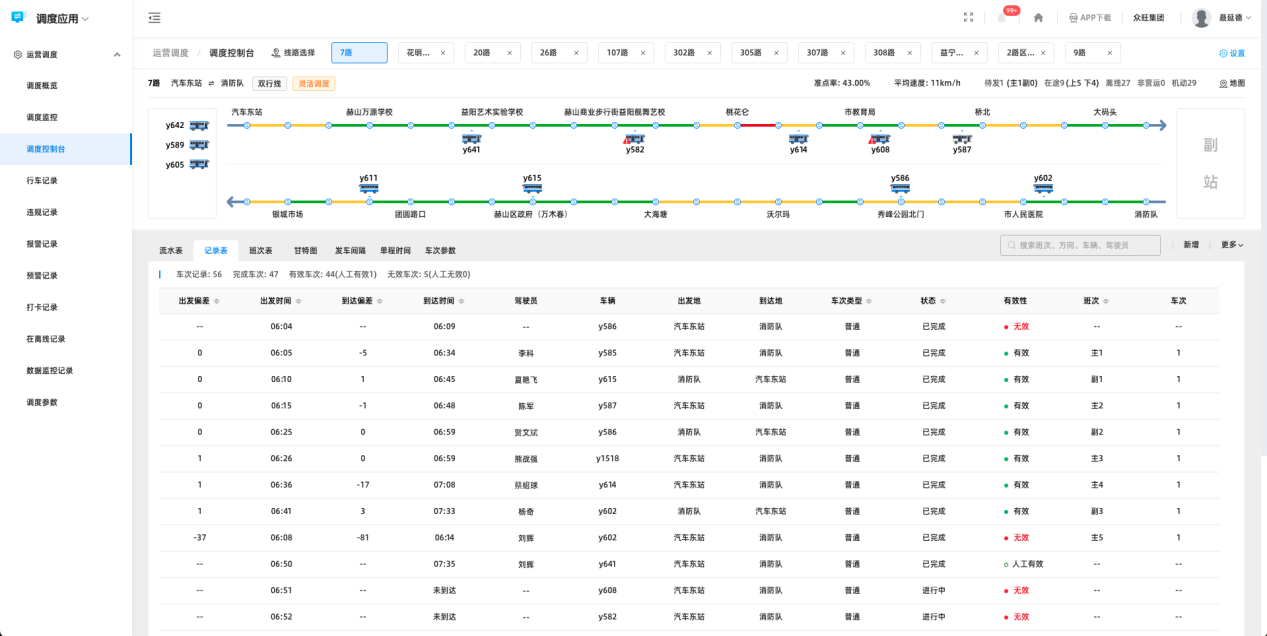Click waiting bus y642 at the main station
The width and height of the screenshot is (1267, 636).
point(199,126)
